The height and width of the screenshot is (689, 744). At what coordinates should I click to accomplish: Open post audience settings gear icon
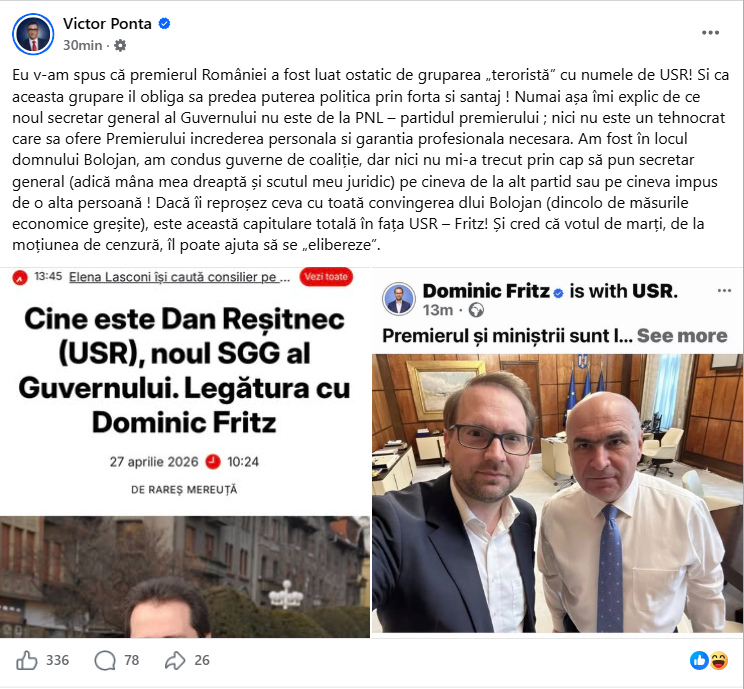point(121,46)
